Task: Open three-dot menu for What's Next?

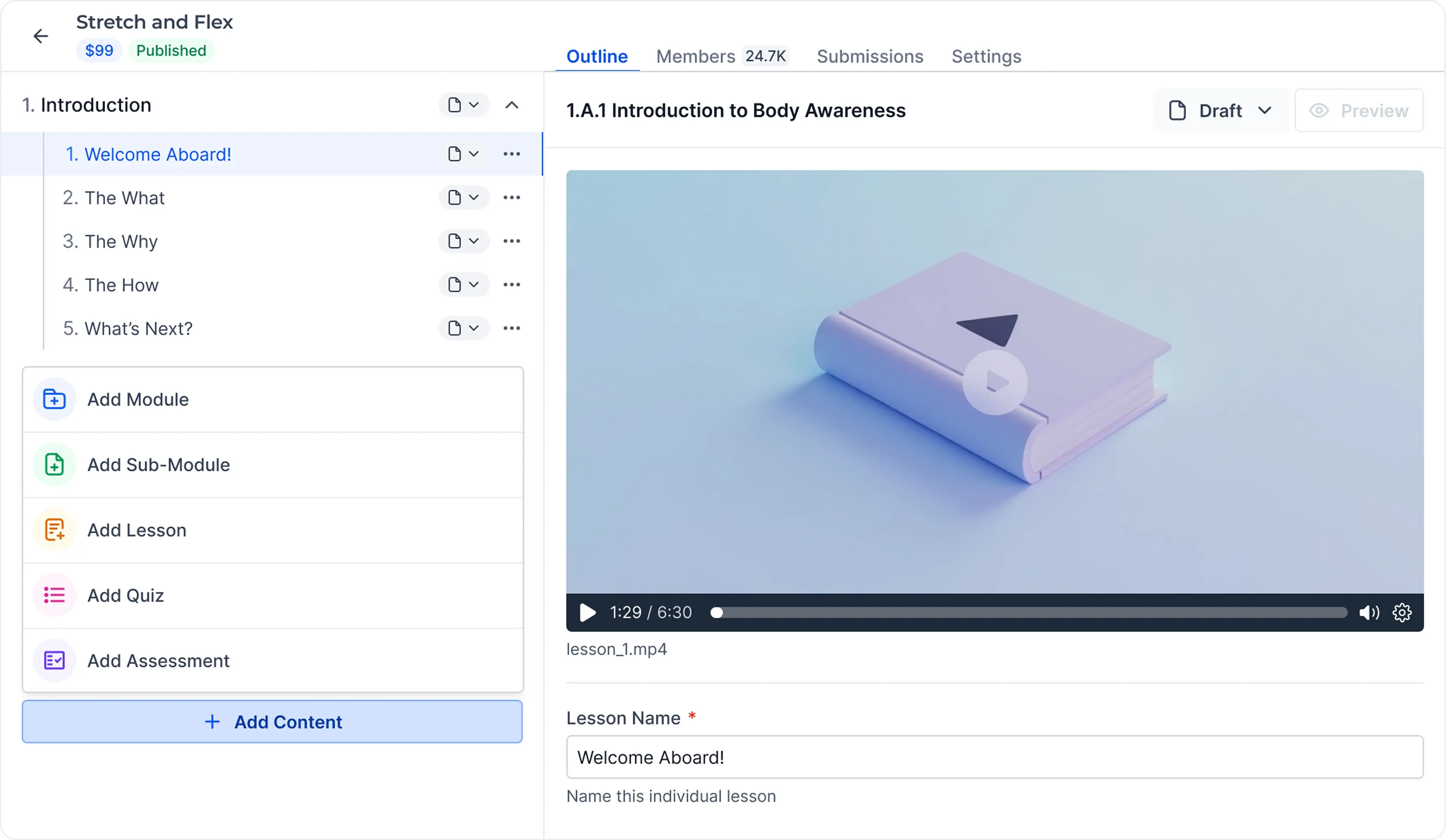Action: [511, 328]
